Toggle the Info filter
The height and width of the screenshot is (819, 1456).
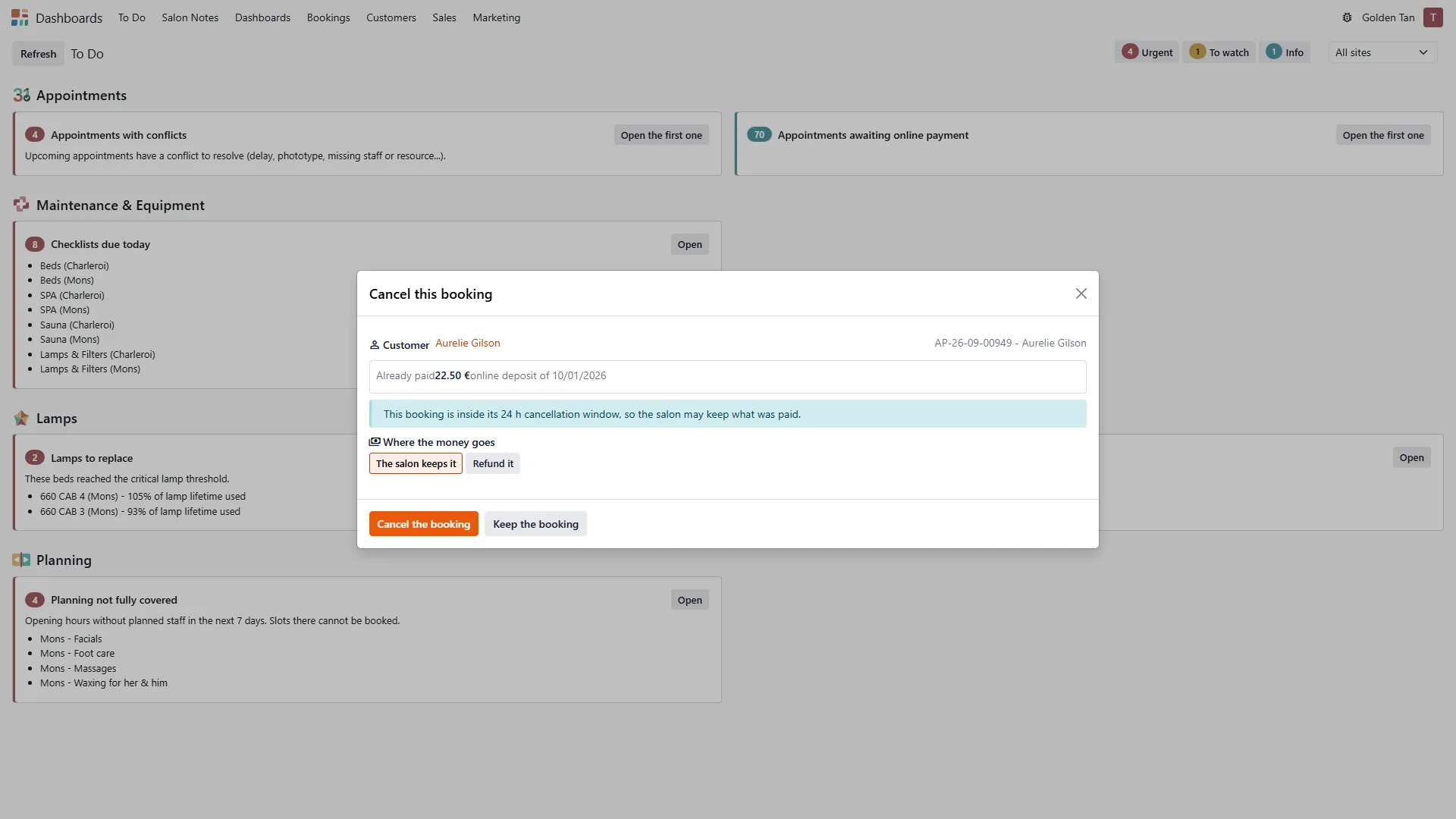coord(1285,52)
